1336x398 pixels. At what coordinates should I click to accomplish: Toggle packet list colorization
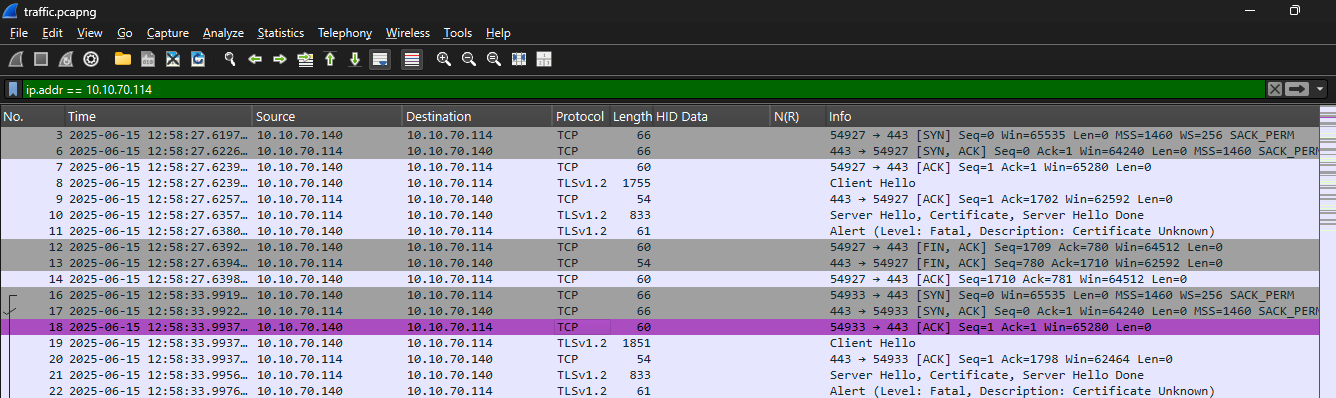point(411,60)
